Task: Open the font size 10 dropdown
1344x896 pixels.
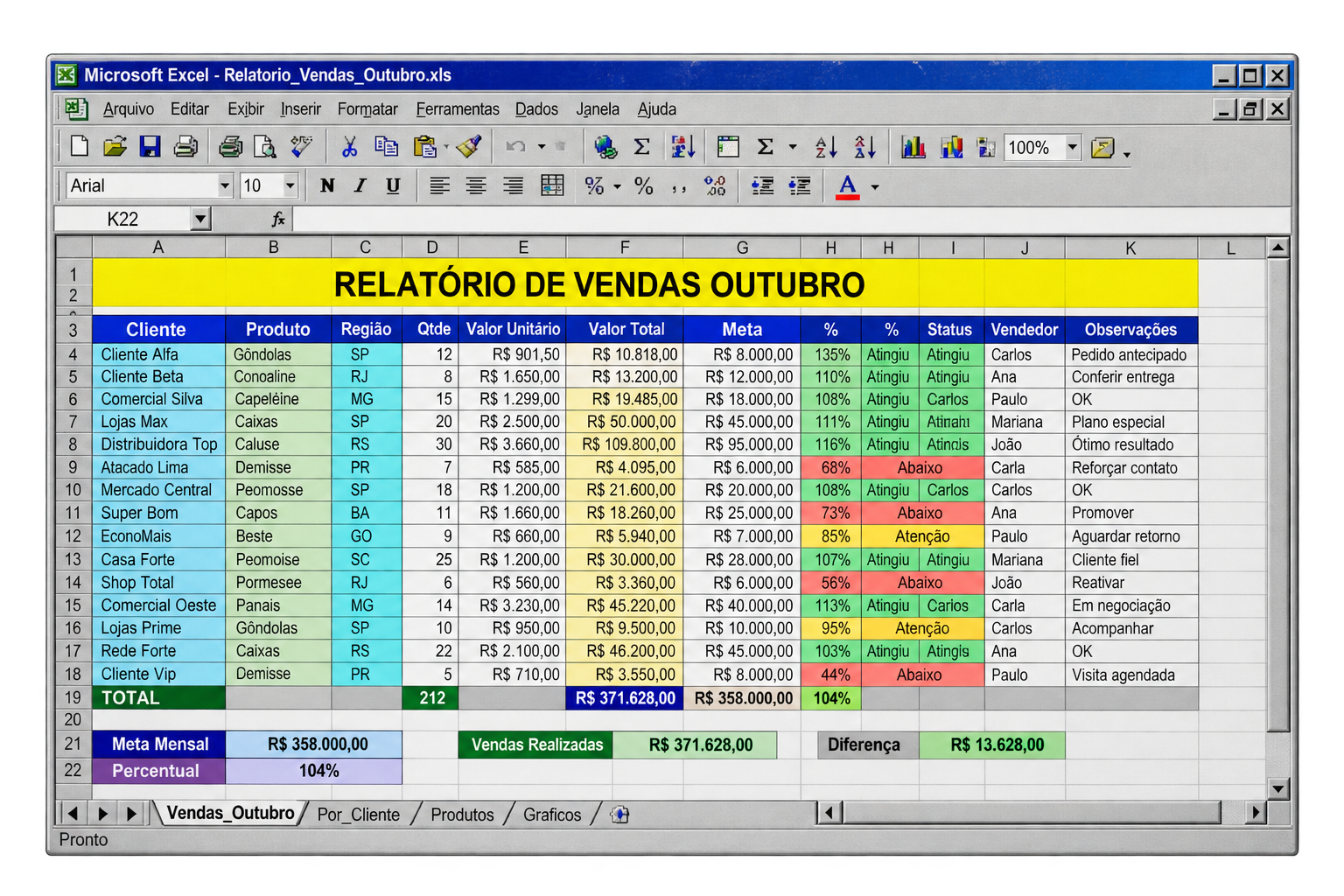Action: [290, 185]
